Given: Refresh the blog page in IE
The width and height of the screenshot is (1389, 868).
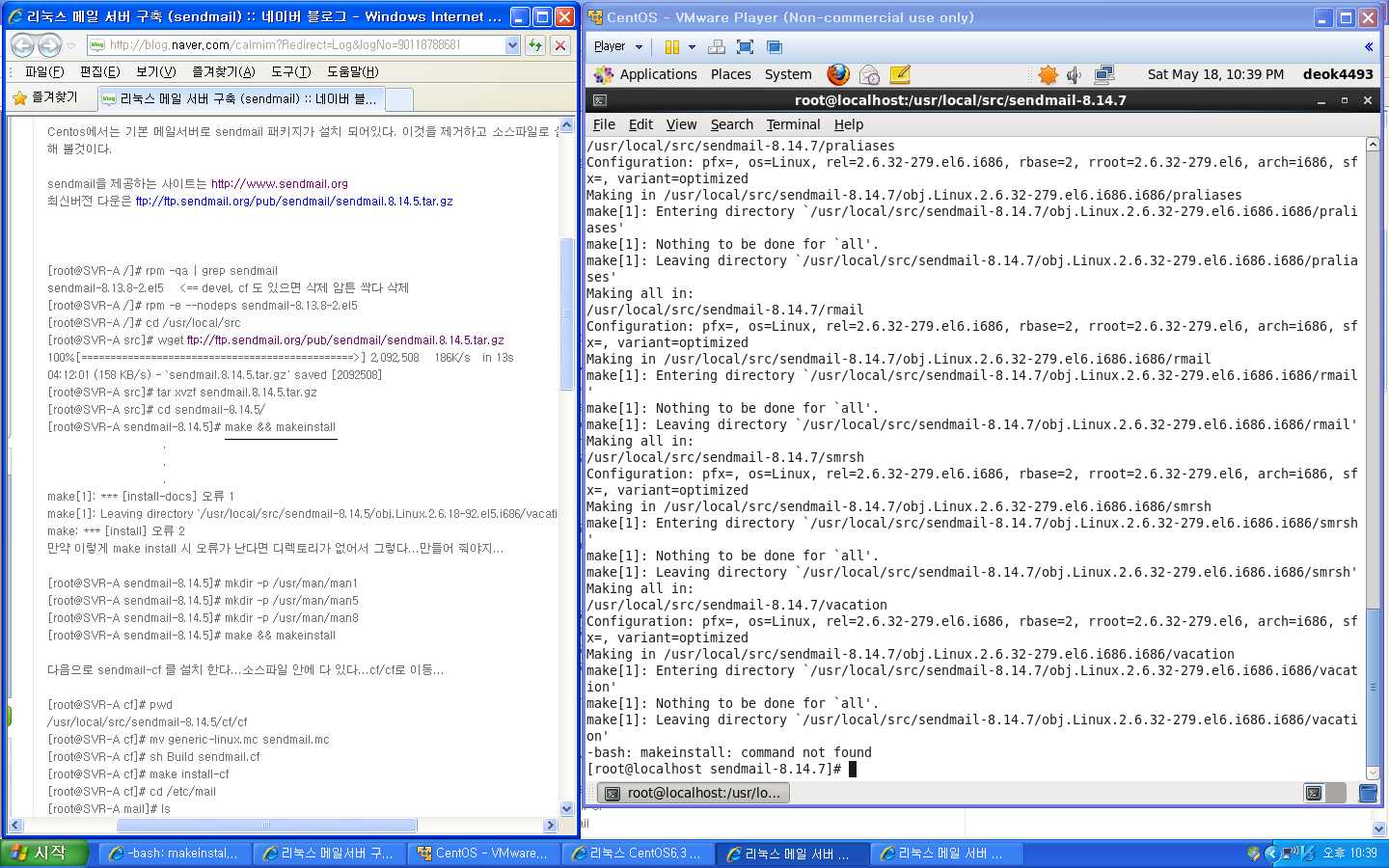Looking at the screenshot, I should tap(535, 44).
